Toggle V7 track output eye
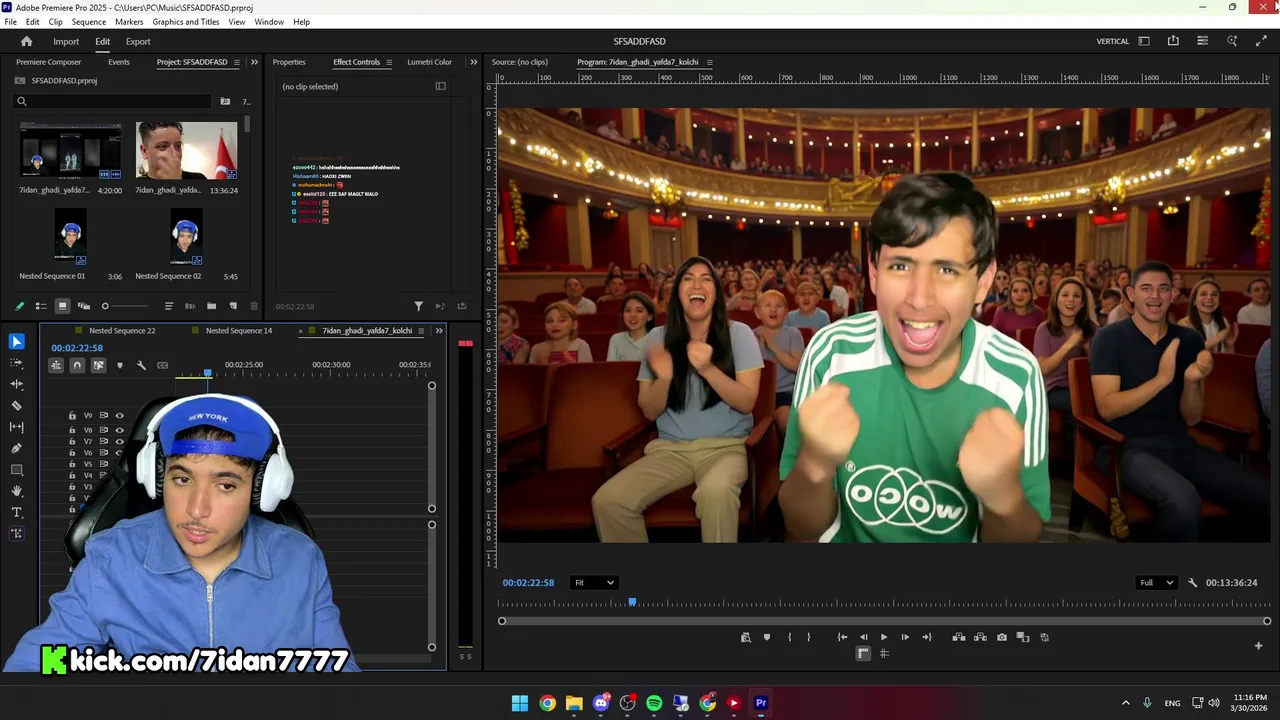This screenshot has height=720, width=1280. (x=119, y=441)
